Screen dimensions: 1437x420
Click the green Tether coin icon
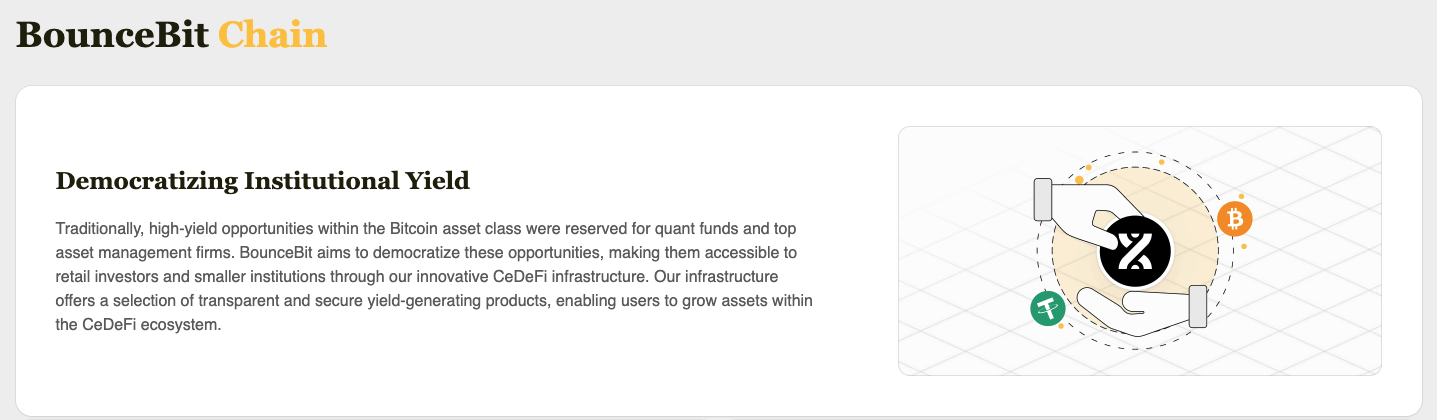[x=1048, y=308]
